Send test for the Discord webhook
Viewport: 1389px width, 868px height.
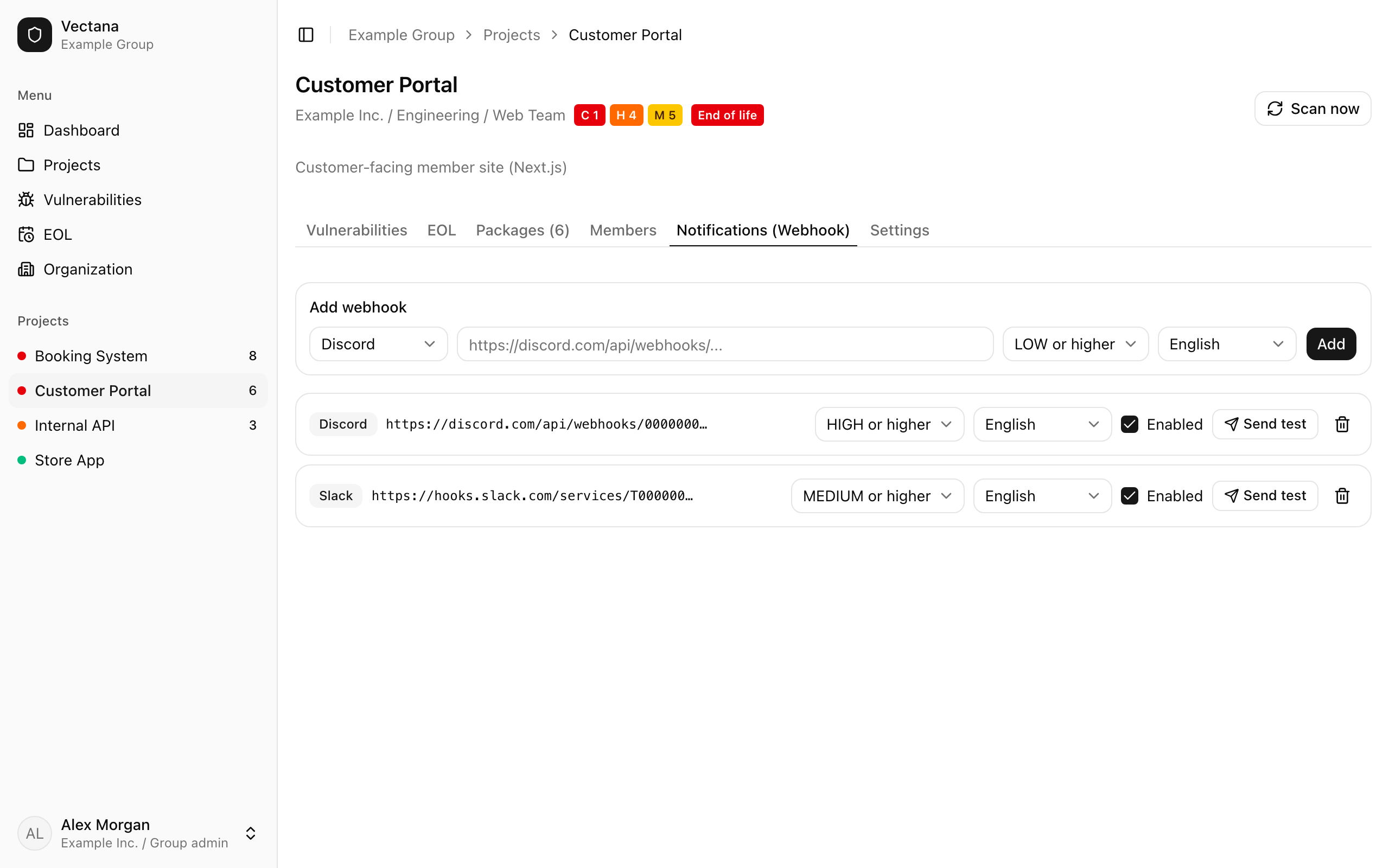click(1265, 424)
